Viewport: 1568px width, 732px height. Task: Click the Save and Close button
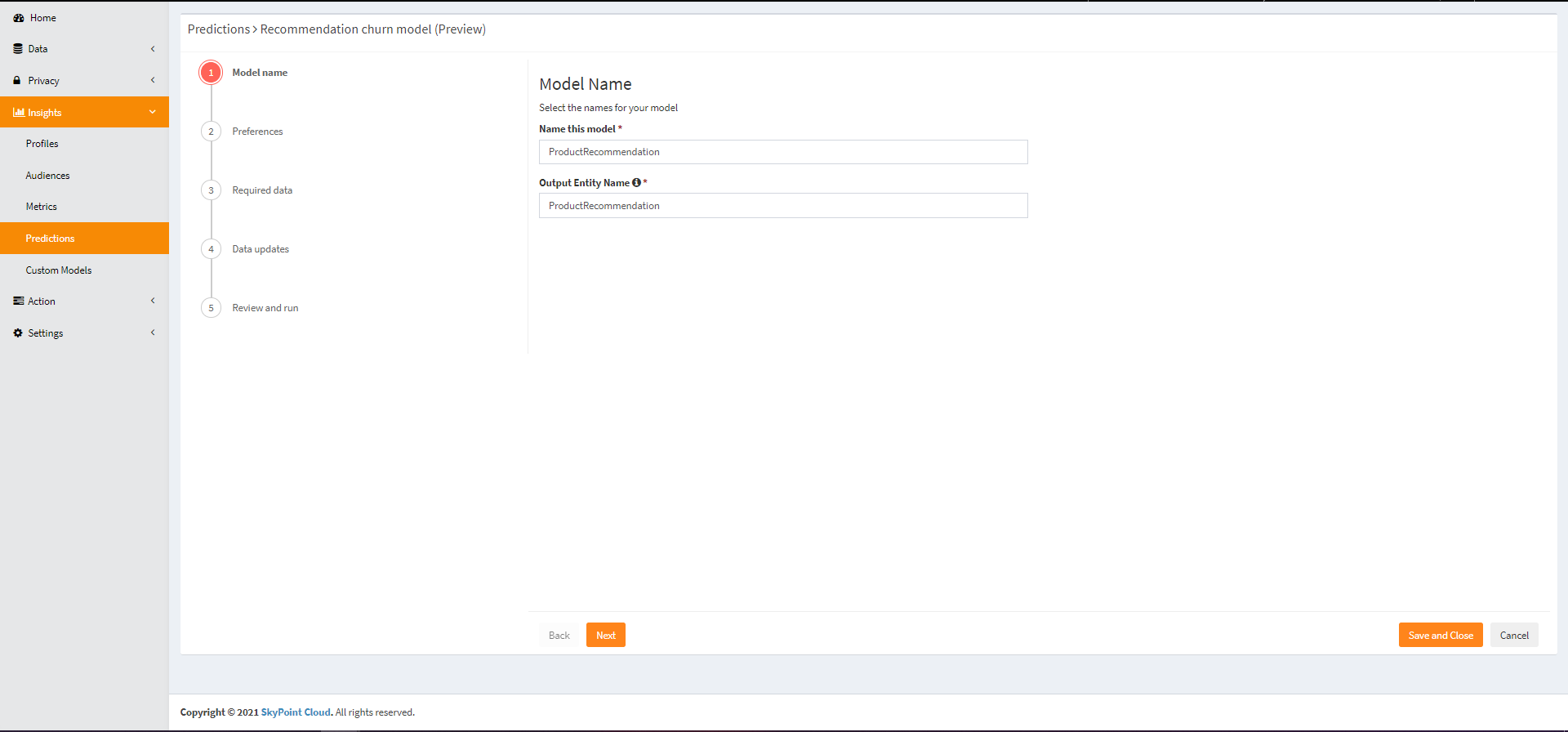tap(1440, 636)
